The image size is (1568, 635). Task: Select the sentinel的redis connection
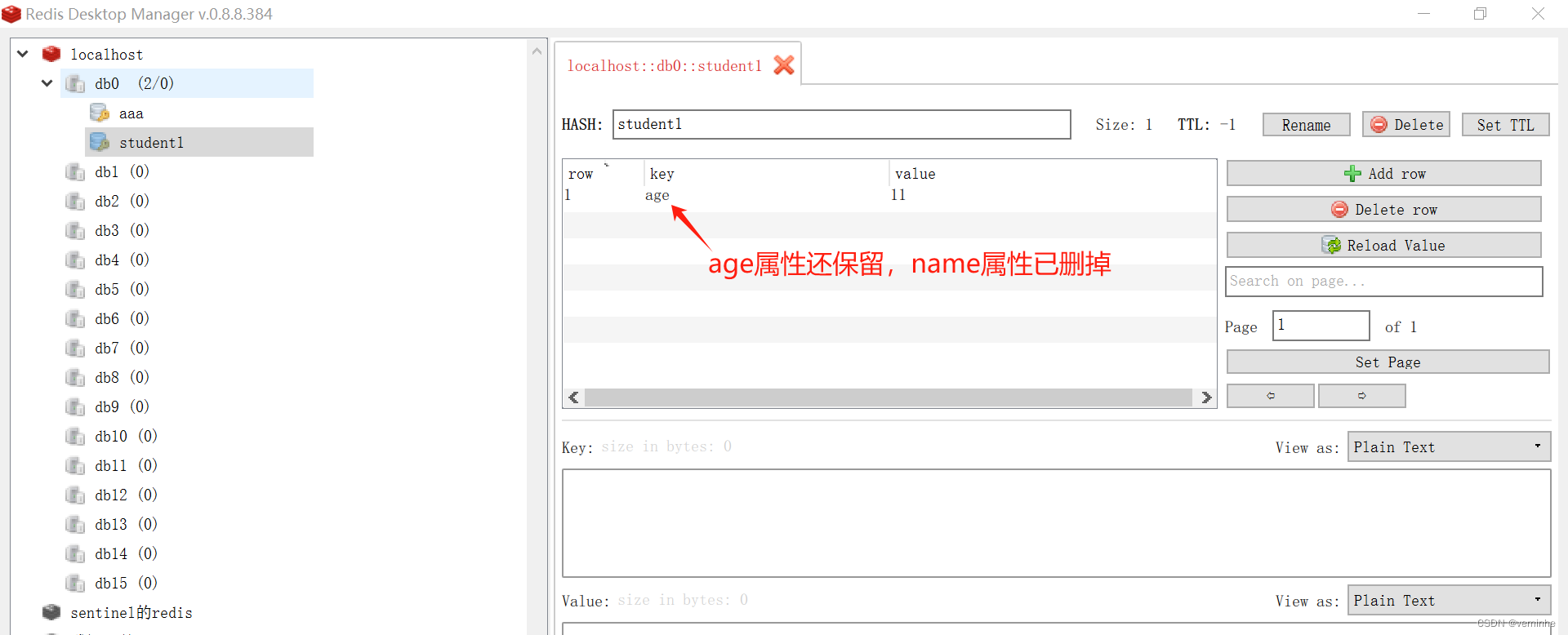pos(131,612)
